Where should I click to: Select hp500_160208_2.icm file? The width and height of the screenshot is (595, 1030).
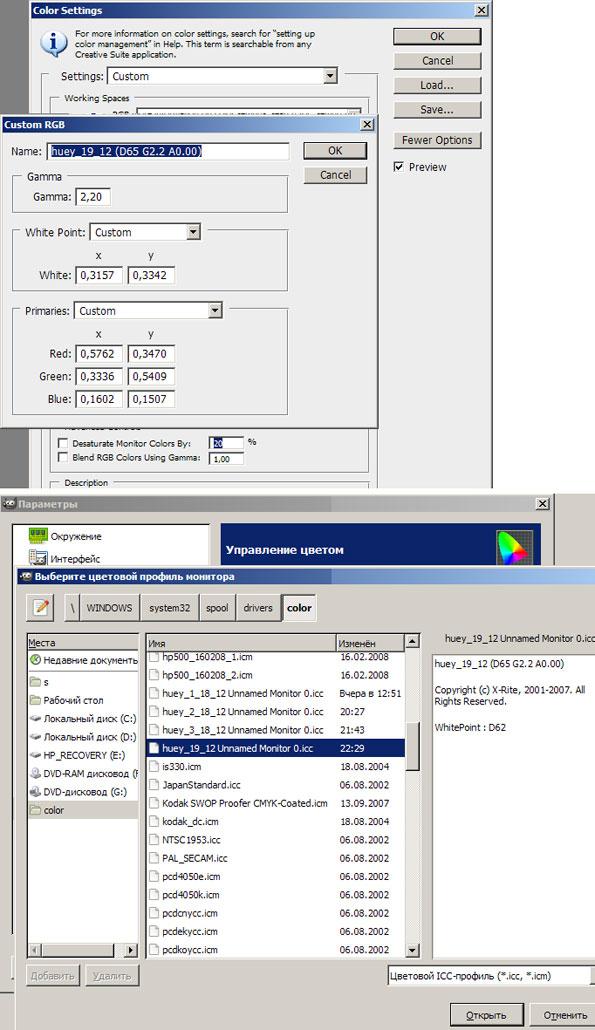pos(276,675)
